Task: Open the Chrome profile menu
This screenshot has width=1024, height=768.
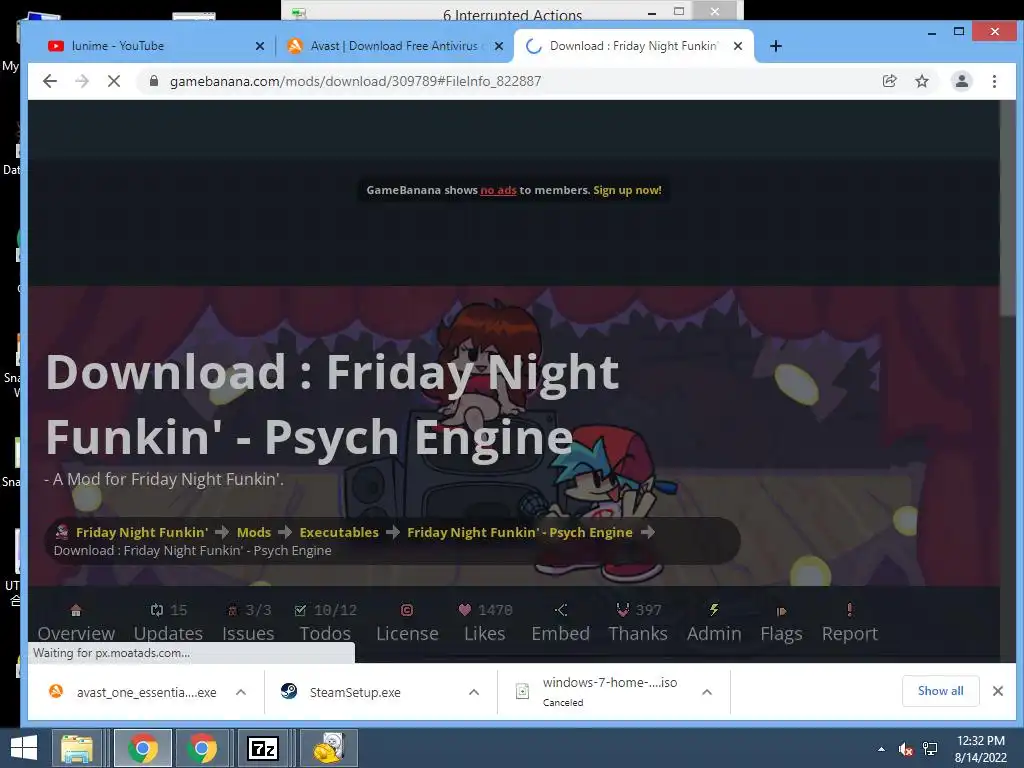Action: pyautogui.click(x=961, y=81)
